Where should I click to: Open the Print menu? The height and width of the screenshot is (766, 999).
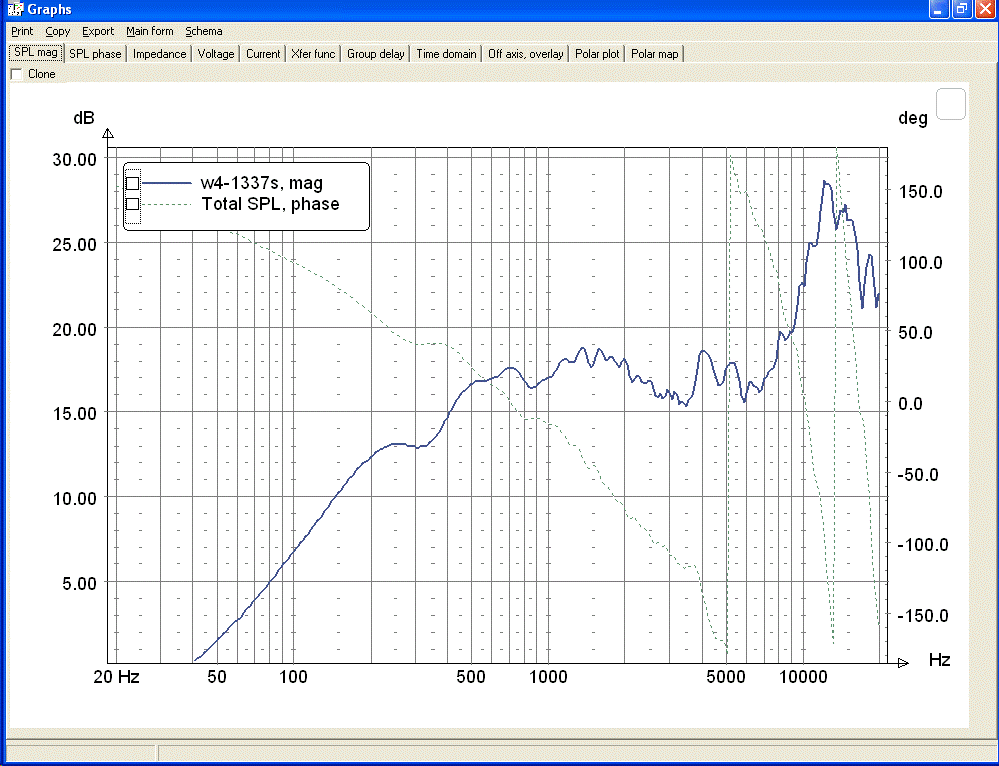22,31
